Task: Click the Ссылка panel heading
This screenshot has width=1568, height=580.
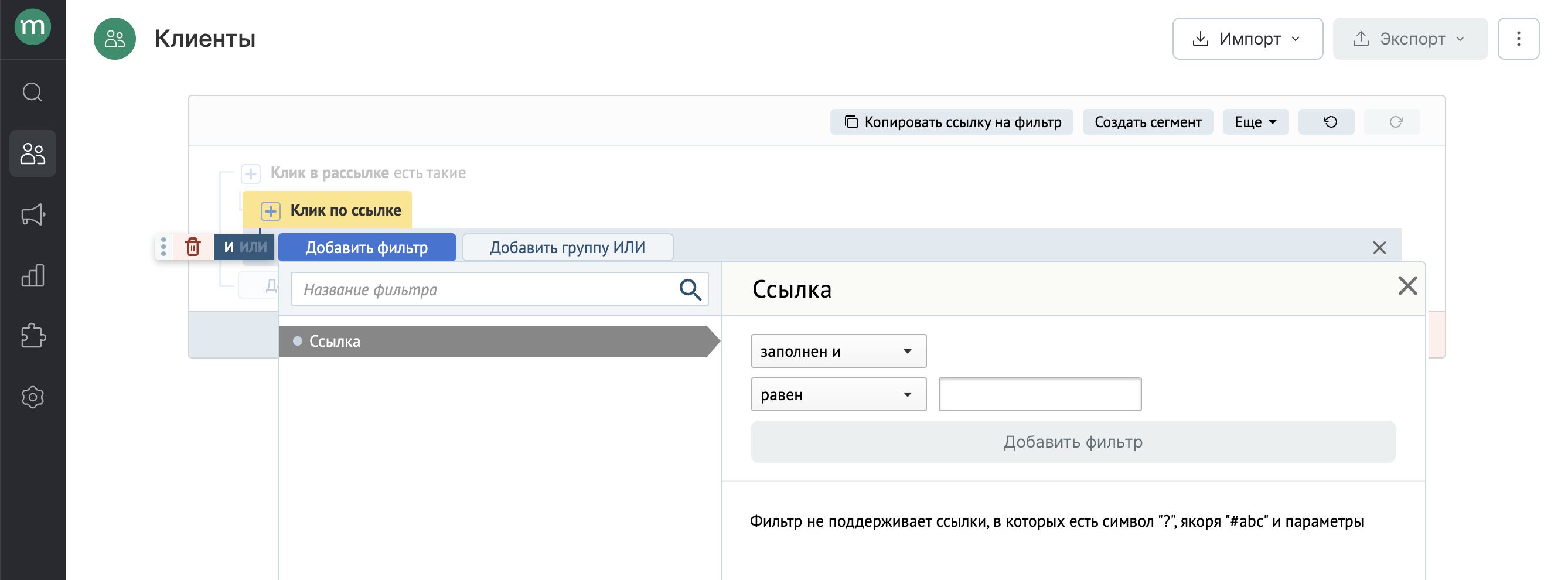Action: coord(791,289)
